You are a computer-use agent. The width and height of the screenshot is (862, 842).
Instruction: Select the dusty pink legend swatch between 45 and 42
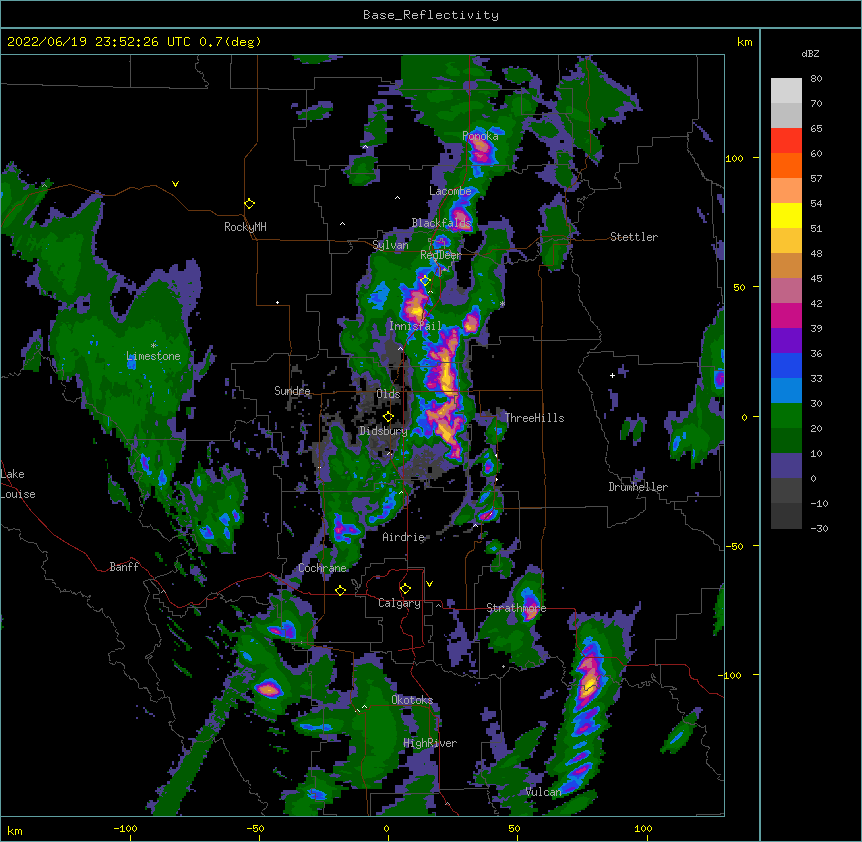pyautogui.click(x=786, y=291)
